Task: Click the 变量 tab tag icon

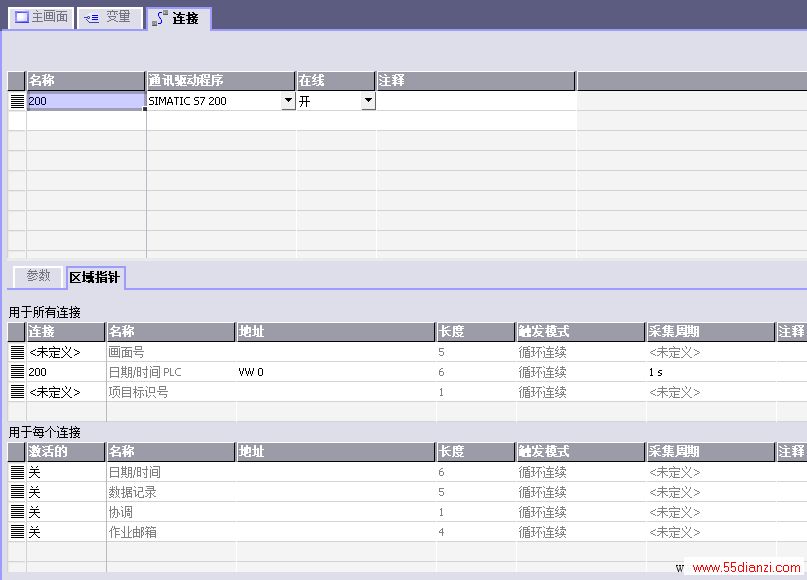Action: pyautogui.click(x=92, y=19)
